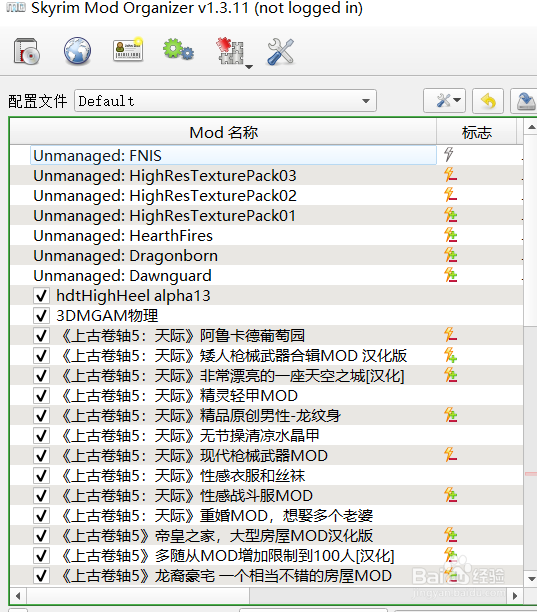Open the settings wrench and screwdriver icon

(x=281, y=51)
